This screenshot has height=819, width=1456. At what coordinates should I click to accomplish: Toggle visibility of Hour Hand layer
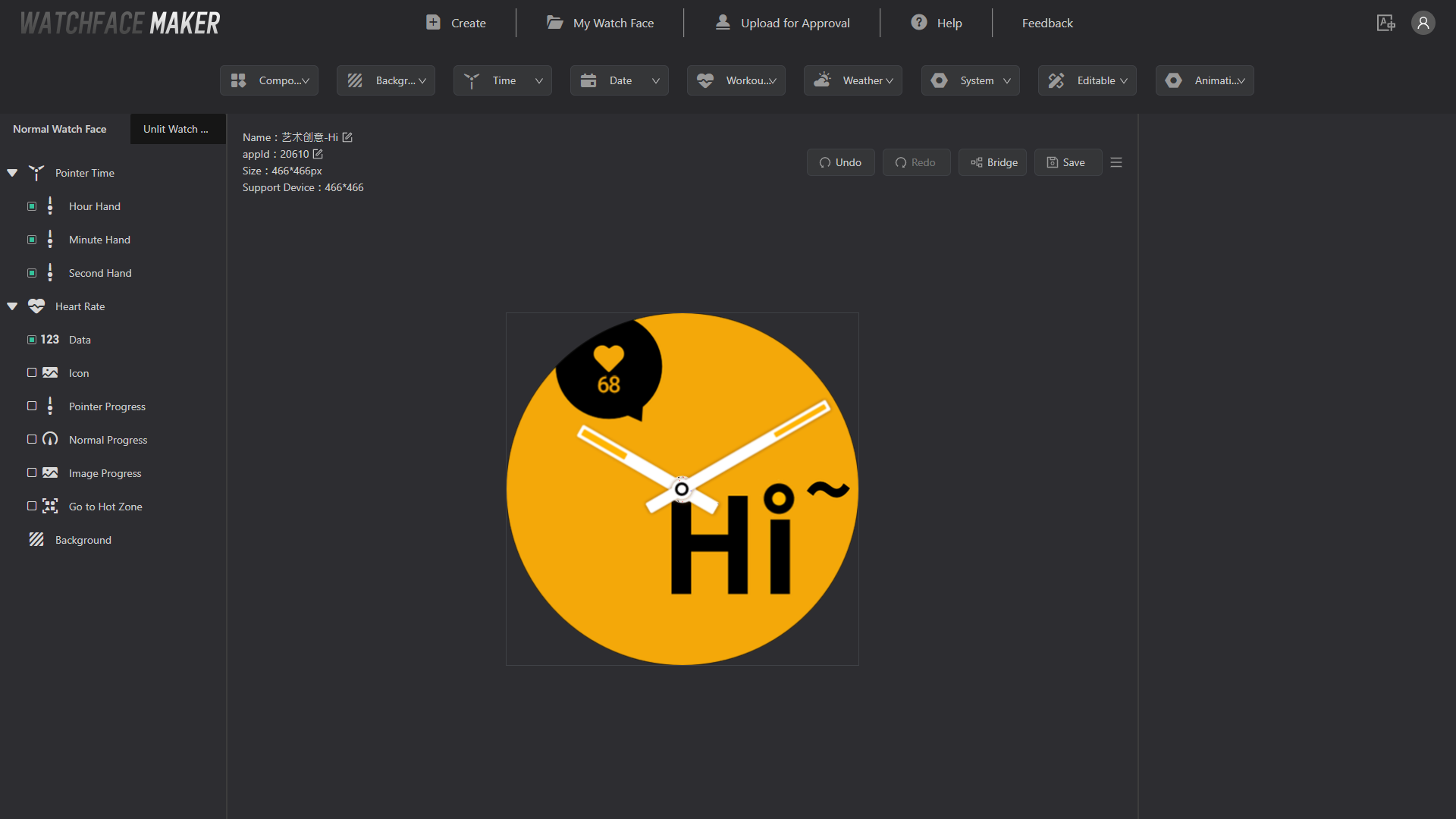pyautogui.click(x=32, y=206)
